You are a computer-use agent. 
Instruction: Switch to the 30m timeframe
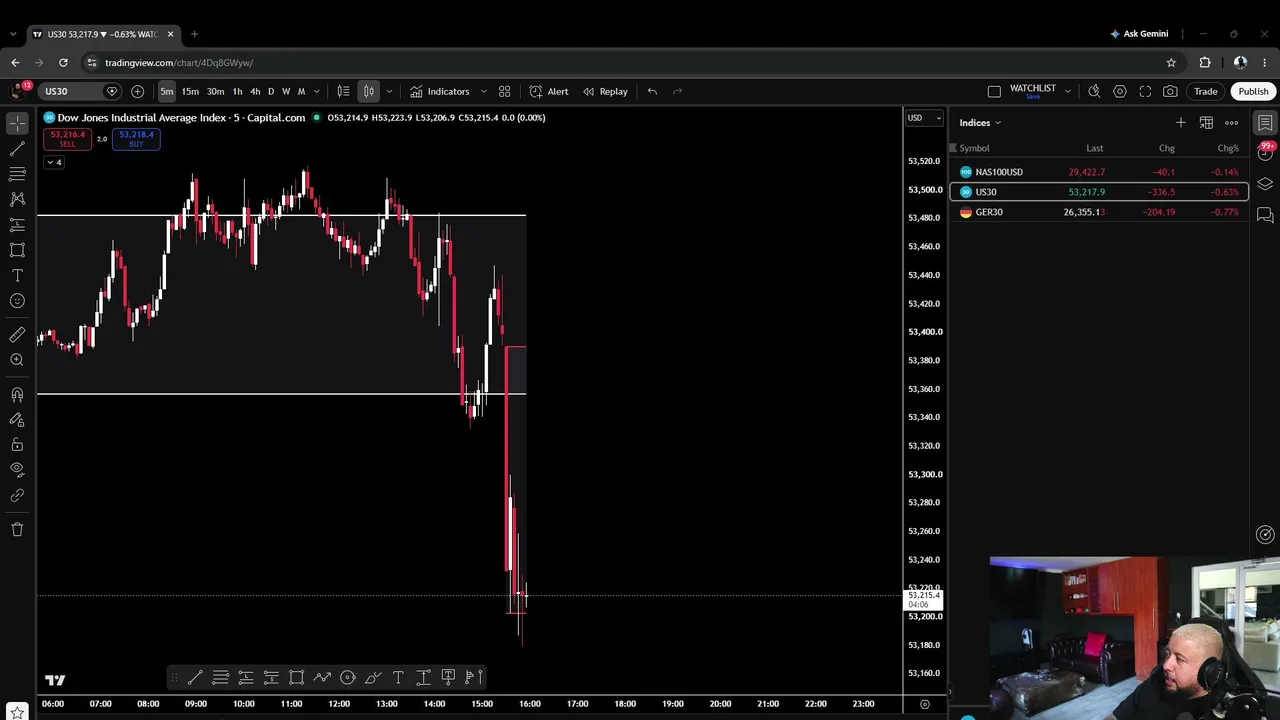click(x=215, y=91)
